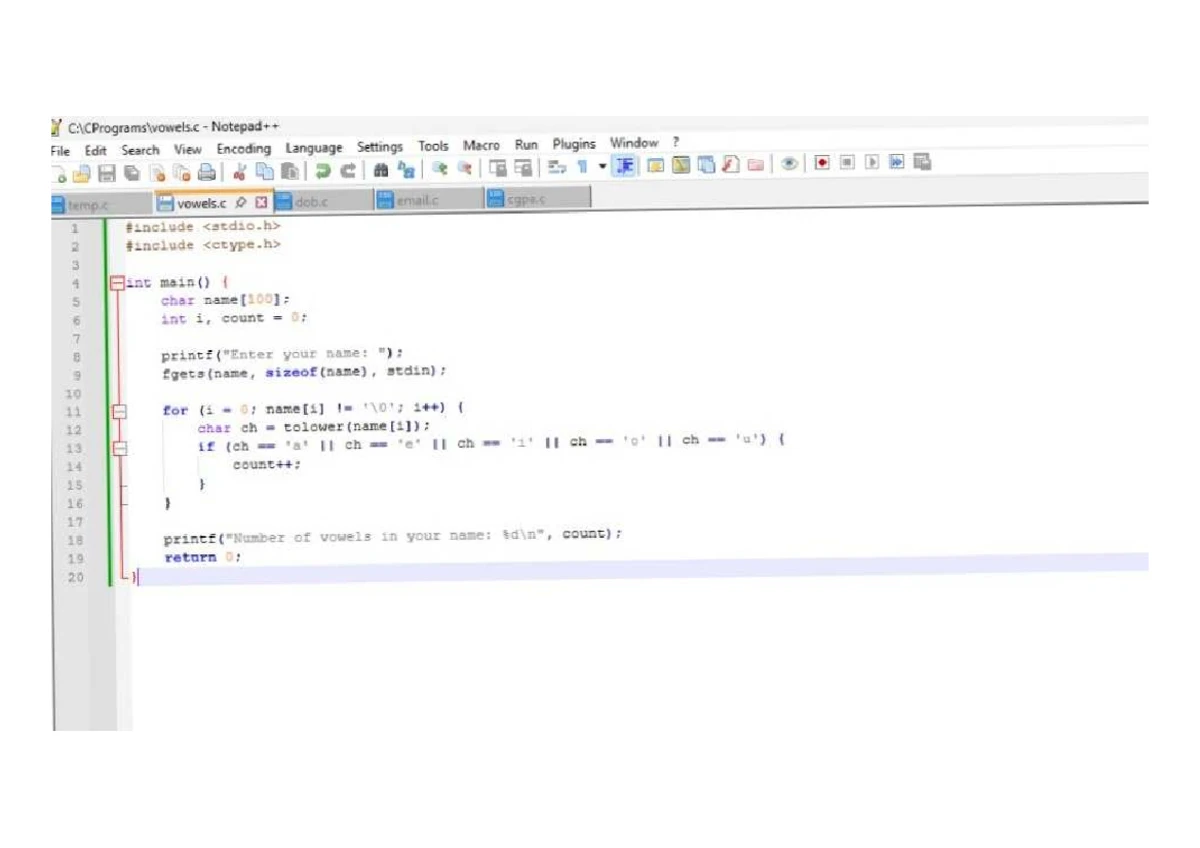The height and width of the screenshot is (848, 1200).
Task: Toggle the highlighted indent guide button
Action: click(x=625, y=165)
